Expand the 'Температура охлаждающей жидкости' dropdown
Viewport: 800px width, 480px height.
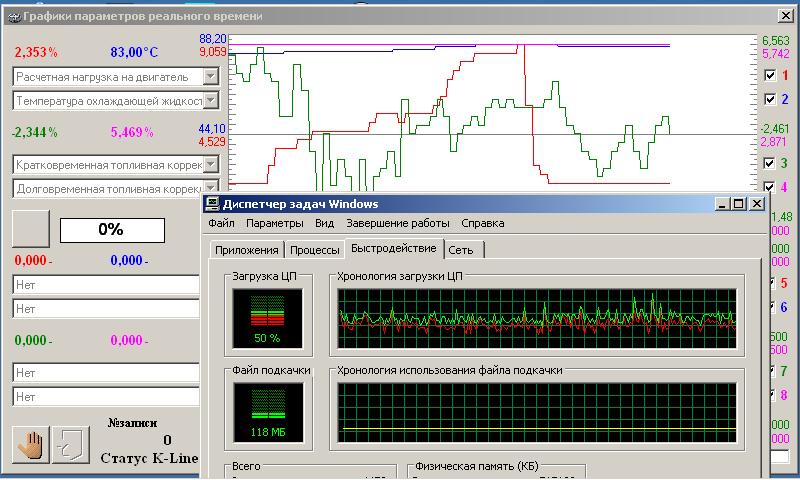click(x=210, y=100)
